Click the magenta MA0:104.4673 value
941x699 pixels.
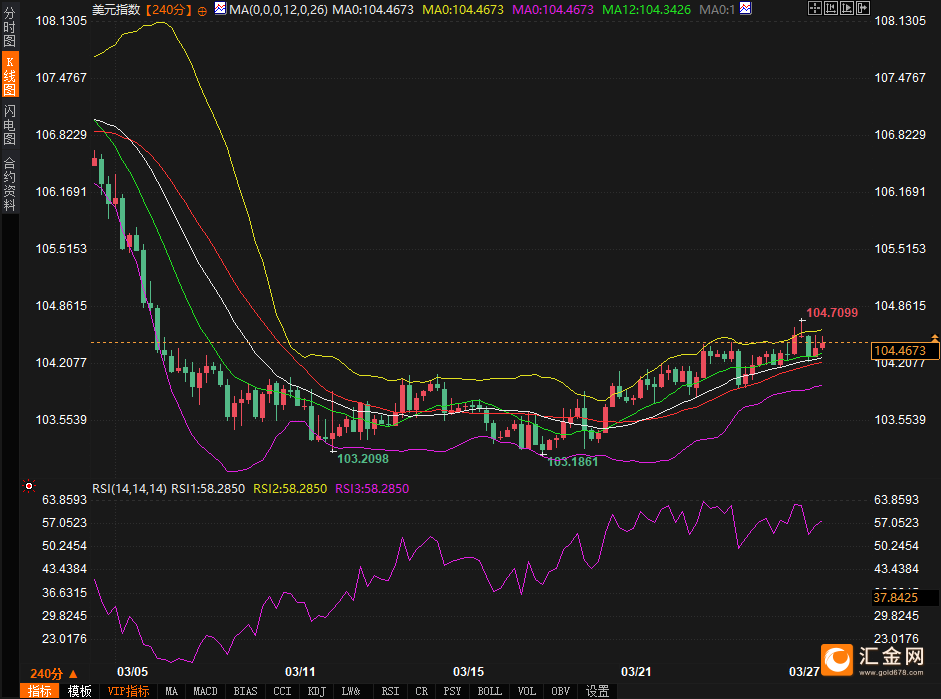click(x=553, y=10)
